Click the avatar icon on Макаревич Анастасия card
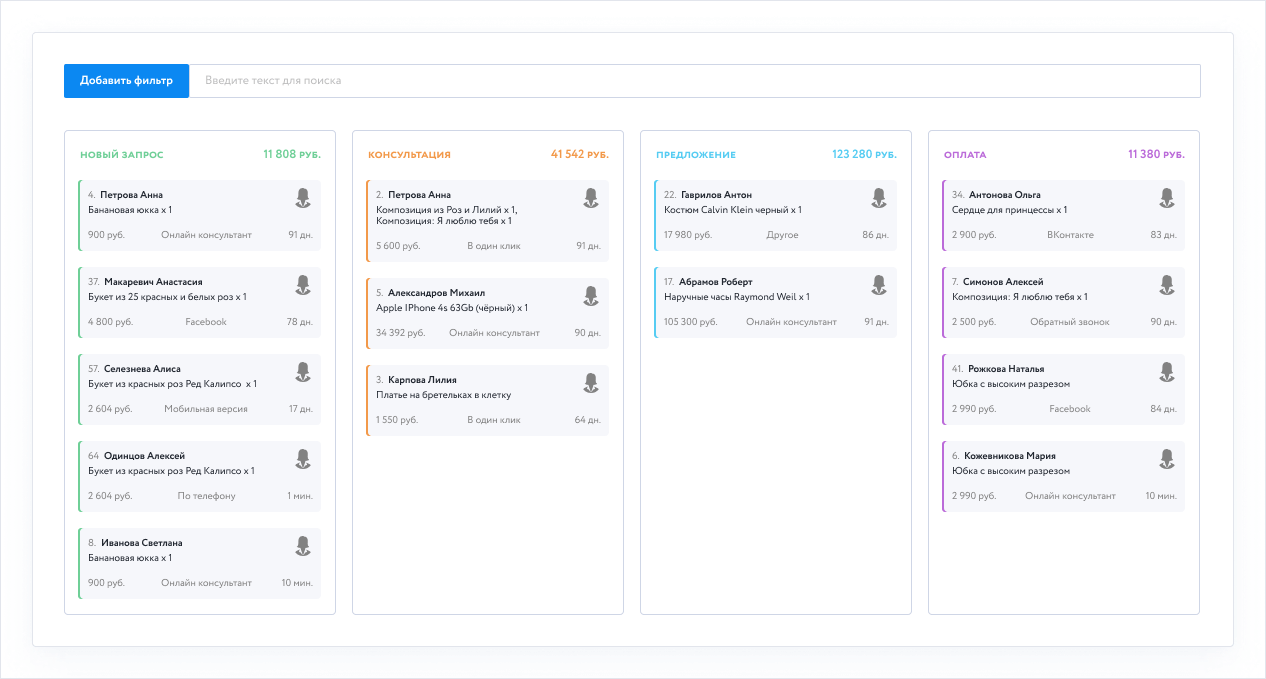This screenshot has height=679, width=1266. coord(303,285)
